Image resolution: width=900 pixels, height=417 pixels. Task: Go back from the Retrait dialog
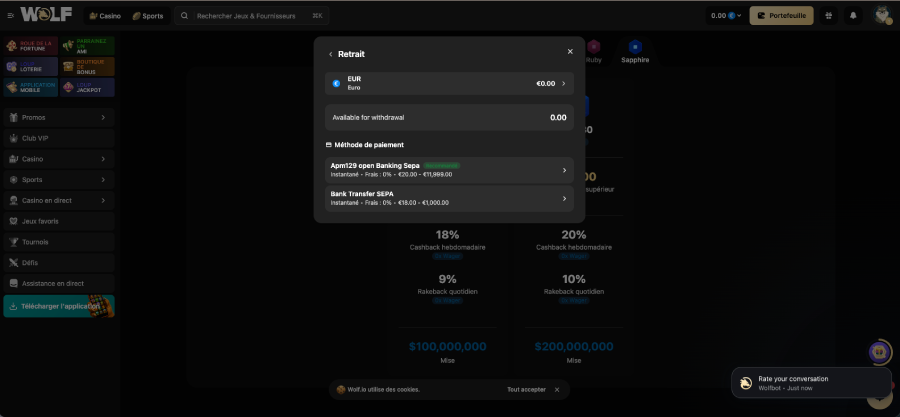pos(331,54)
